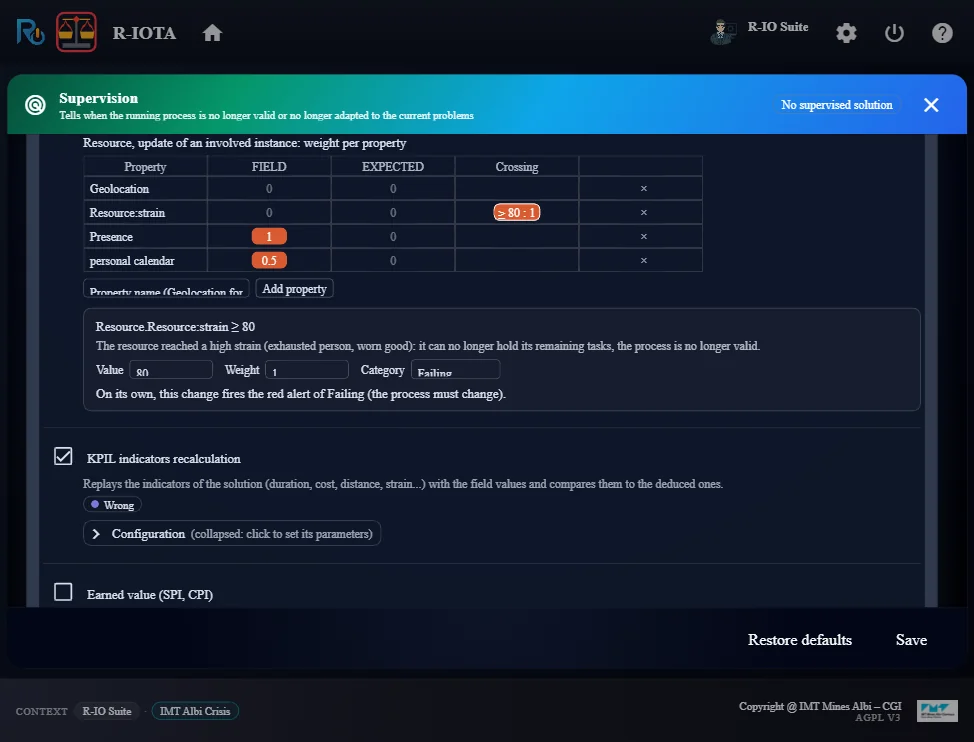Close the Supervision panel
The image size is (974, 742).
[931, 105]
